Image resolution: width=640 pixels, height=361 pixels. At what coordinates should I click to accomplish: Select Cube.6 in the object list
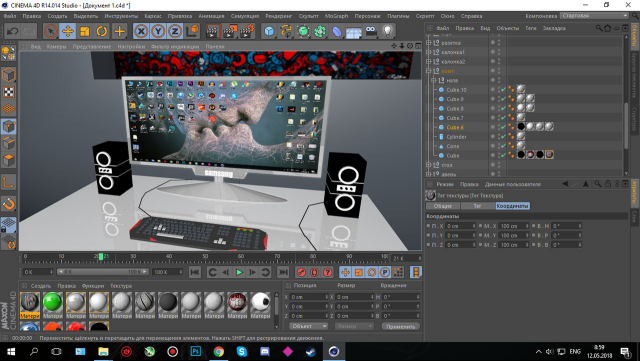[x=455, y=127]
